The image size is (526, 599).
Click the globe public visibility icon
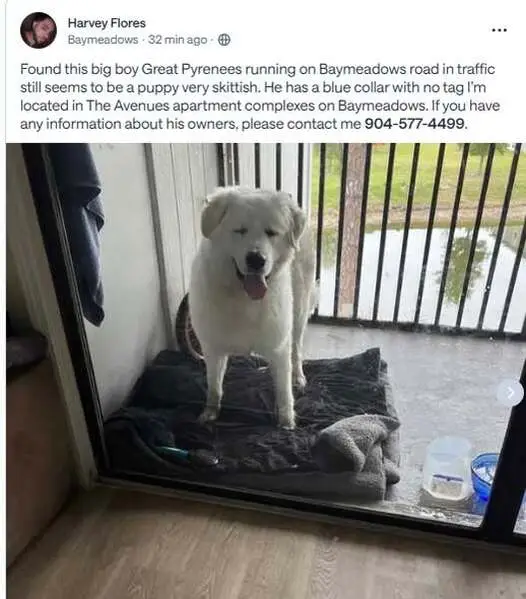point(224,40)
